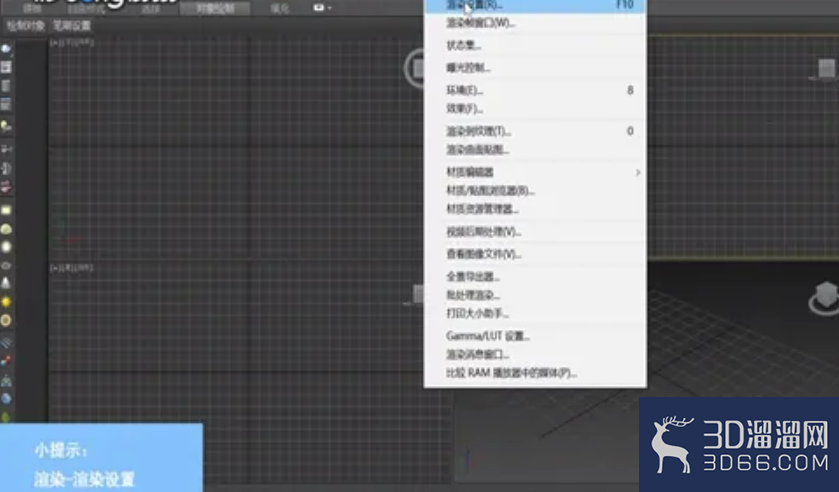
Task: Open Gamma/LUT 设置 settings
Action: click(x=535, y=336)
